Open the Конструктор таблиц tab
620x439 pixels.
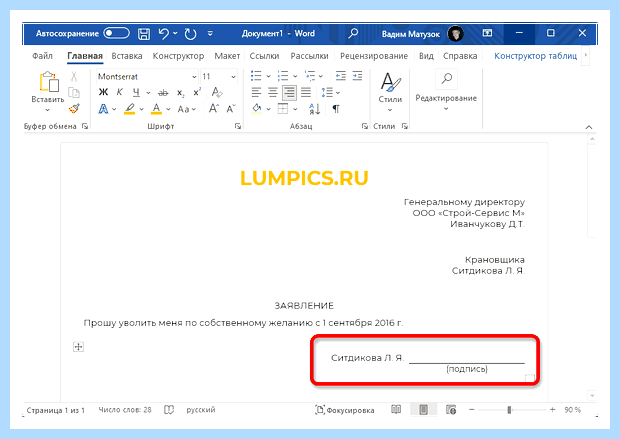tap(535, 56)
